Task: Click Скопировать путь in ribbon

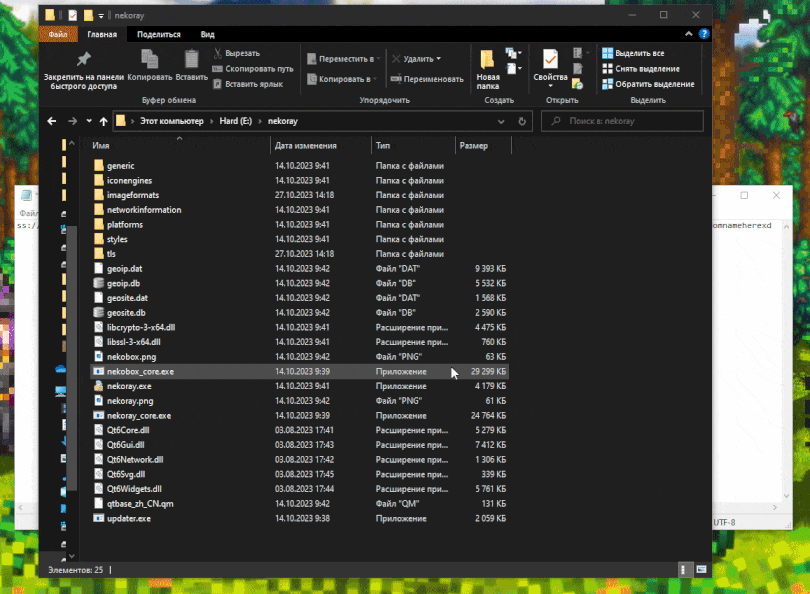Action: 253,69
